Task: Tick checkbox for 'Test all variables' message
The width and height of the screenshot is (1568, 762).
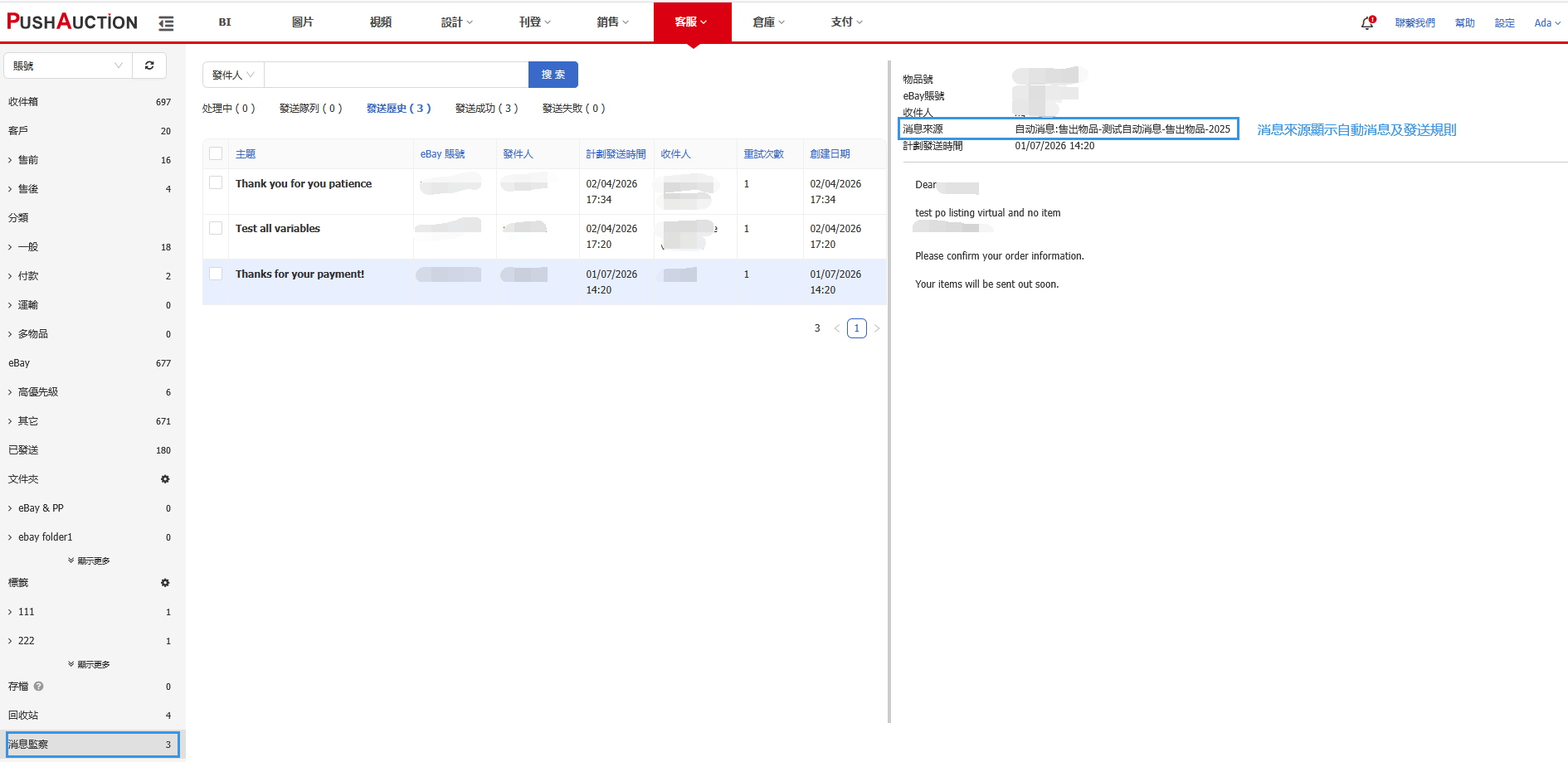Action: pyautogui.click(x=216, y=228)
